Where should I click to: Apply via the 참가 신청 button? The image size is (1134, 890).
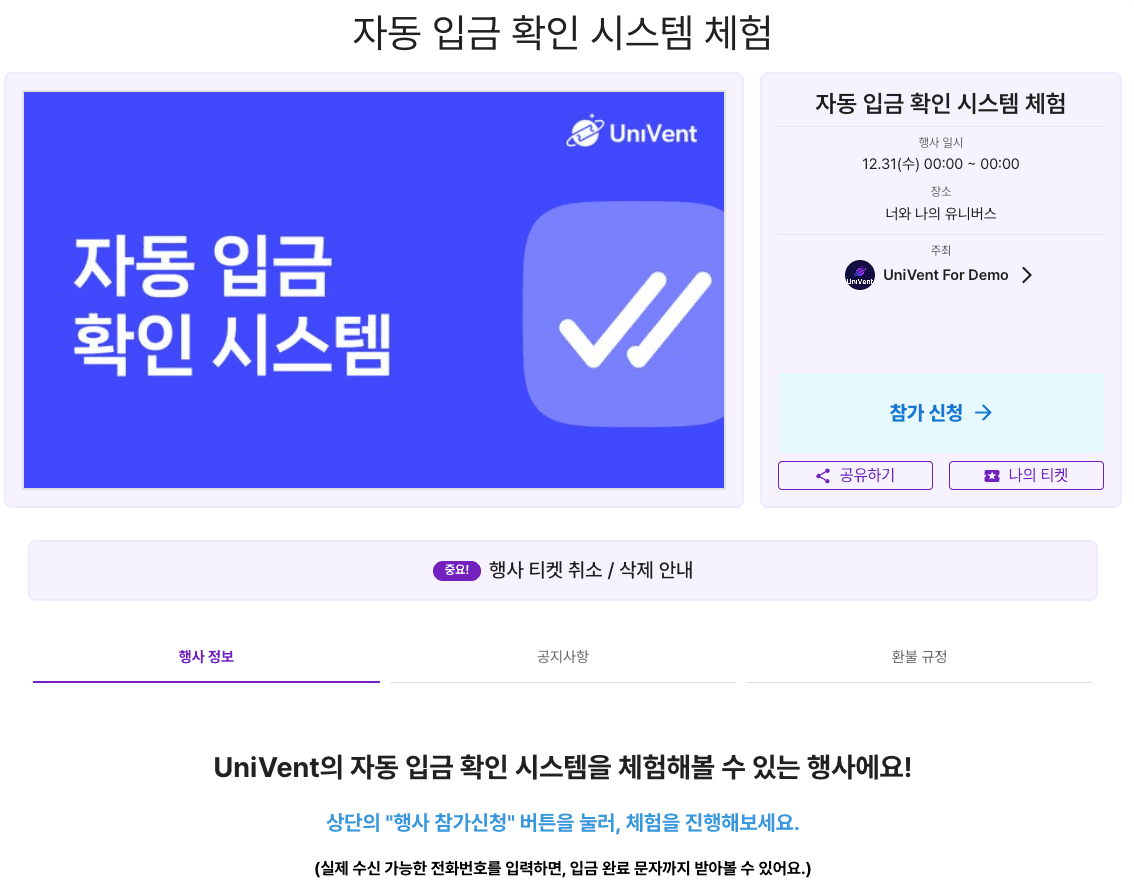[941, 413]
